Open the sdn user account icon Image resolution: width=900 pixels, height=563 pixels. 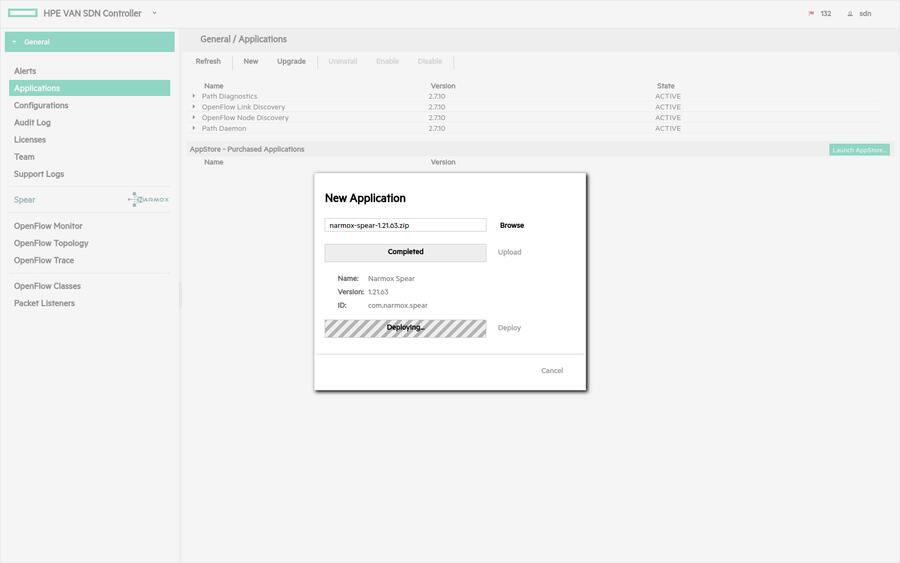point(850,14)
